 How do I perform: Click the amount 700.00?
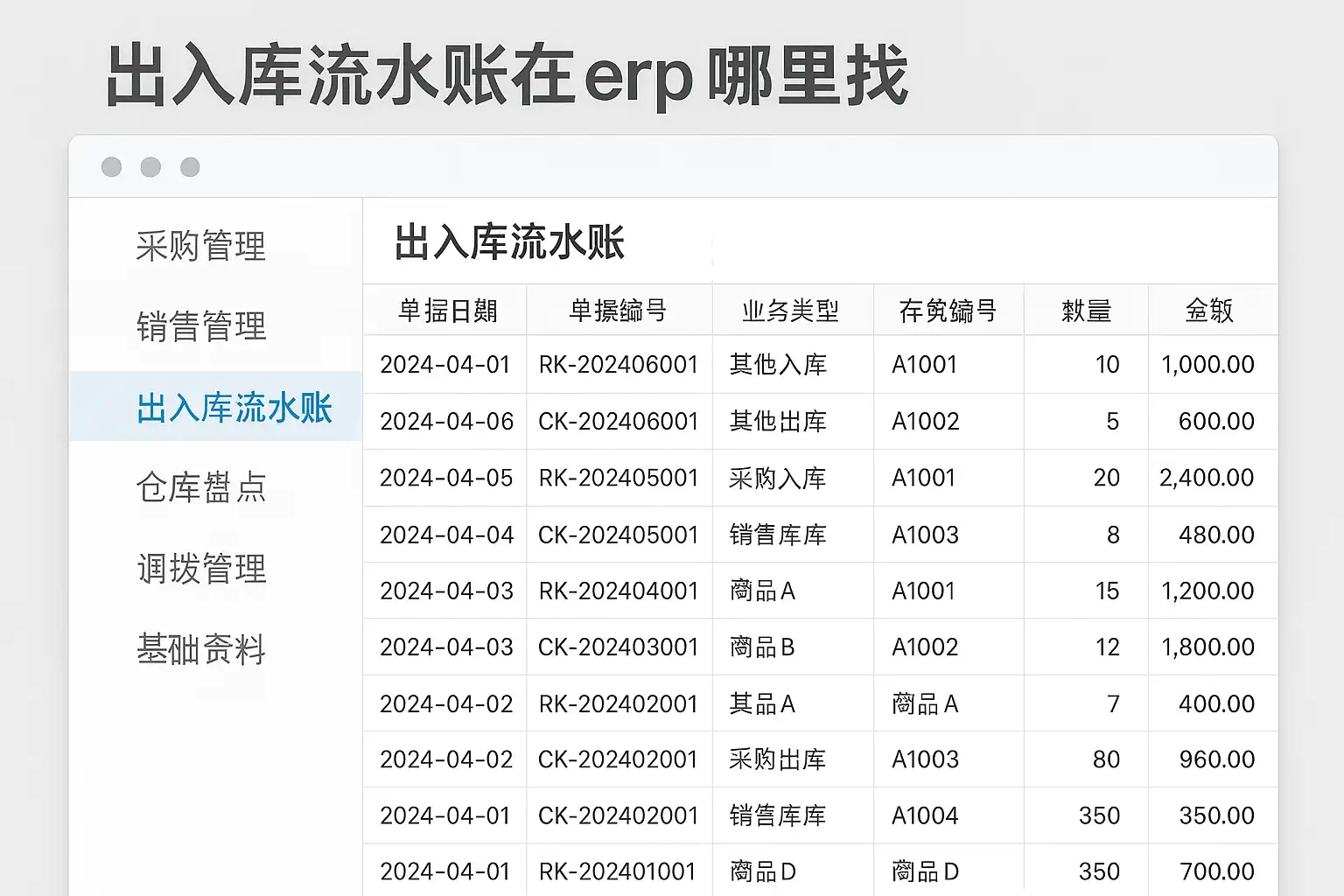coord(1216,872)
